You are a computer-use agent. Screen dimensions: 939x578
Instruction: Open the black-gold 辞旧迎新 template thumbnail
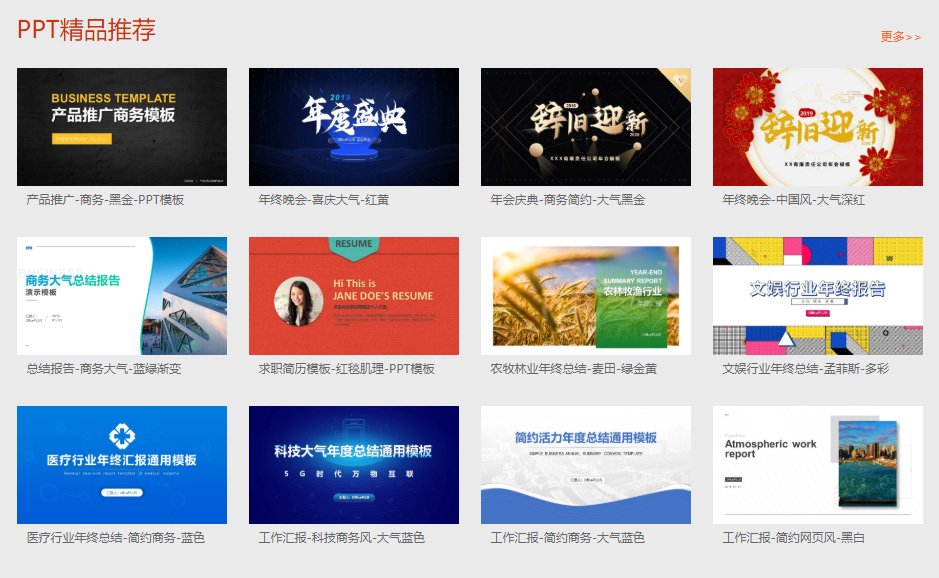tap(586, 127)
